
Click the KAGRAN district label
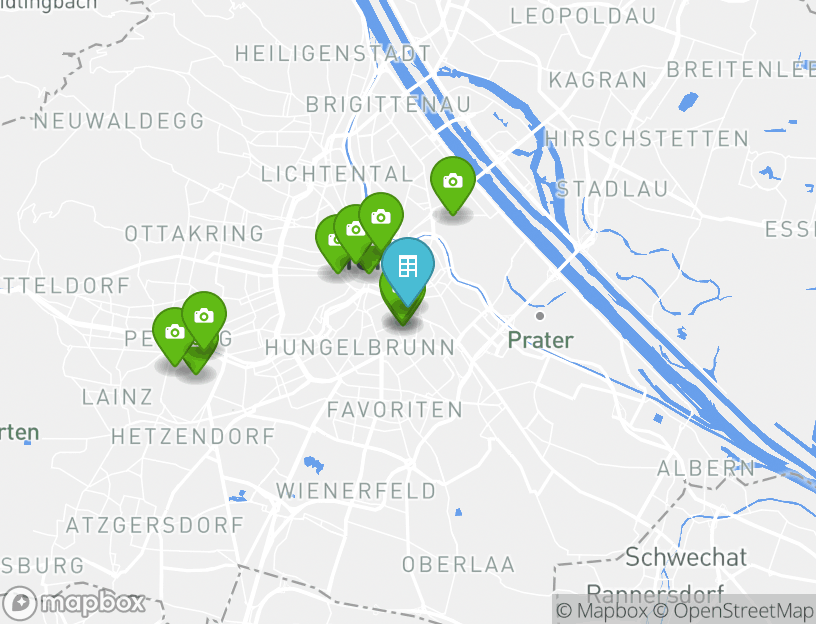point(598,80)
